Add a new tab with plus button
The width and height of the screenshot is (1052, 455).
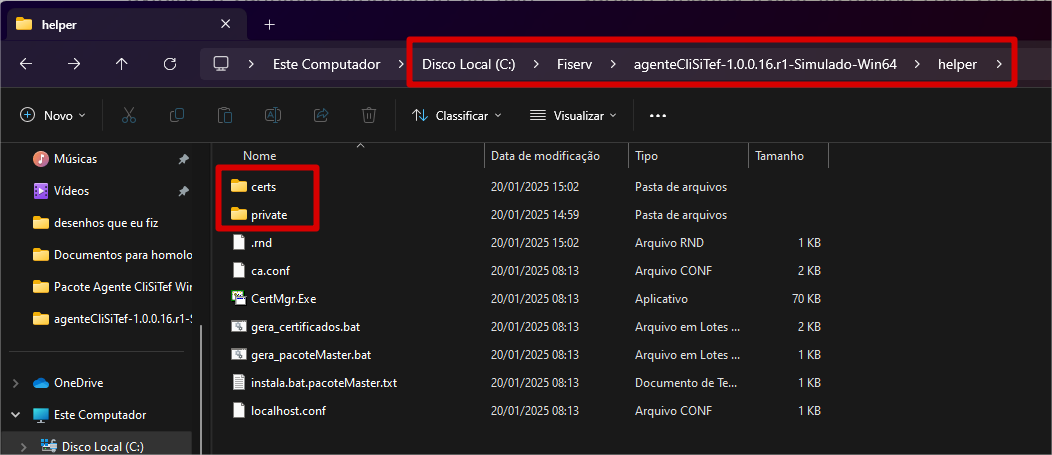pyautogui.click(x=269, y=24)
